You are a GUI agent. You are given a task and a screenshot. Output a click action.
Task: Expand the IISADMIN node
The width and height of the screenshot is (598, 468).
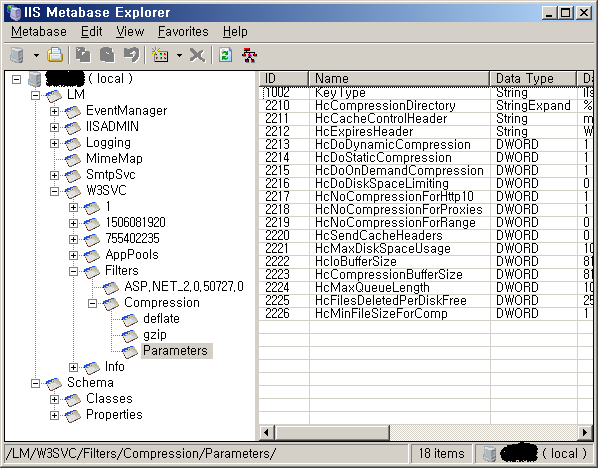coord(55,127)
